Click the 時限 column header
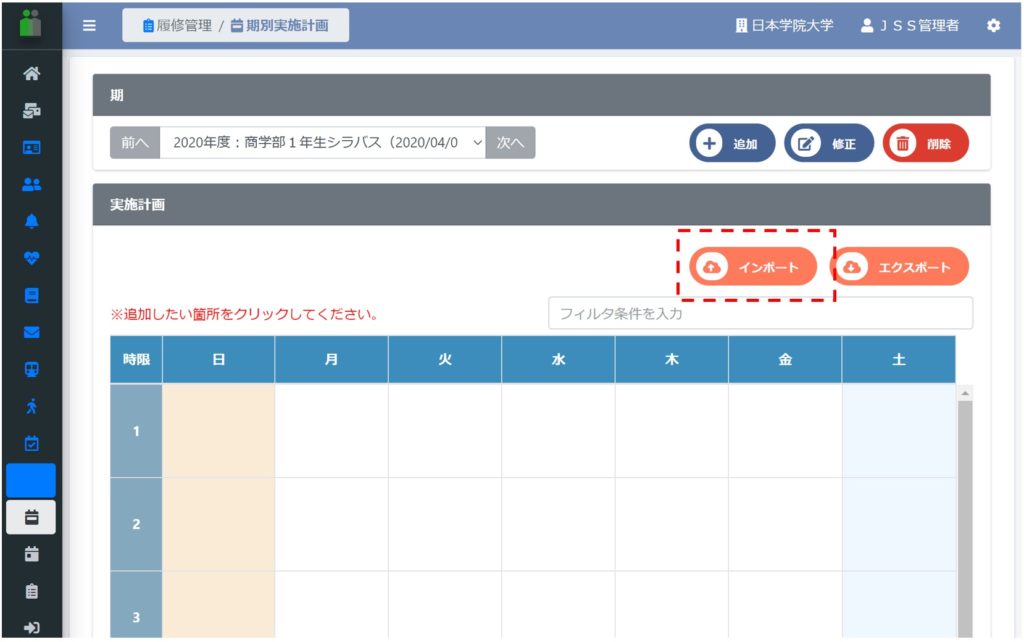 (x=136, y=359)
